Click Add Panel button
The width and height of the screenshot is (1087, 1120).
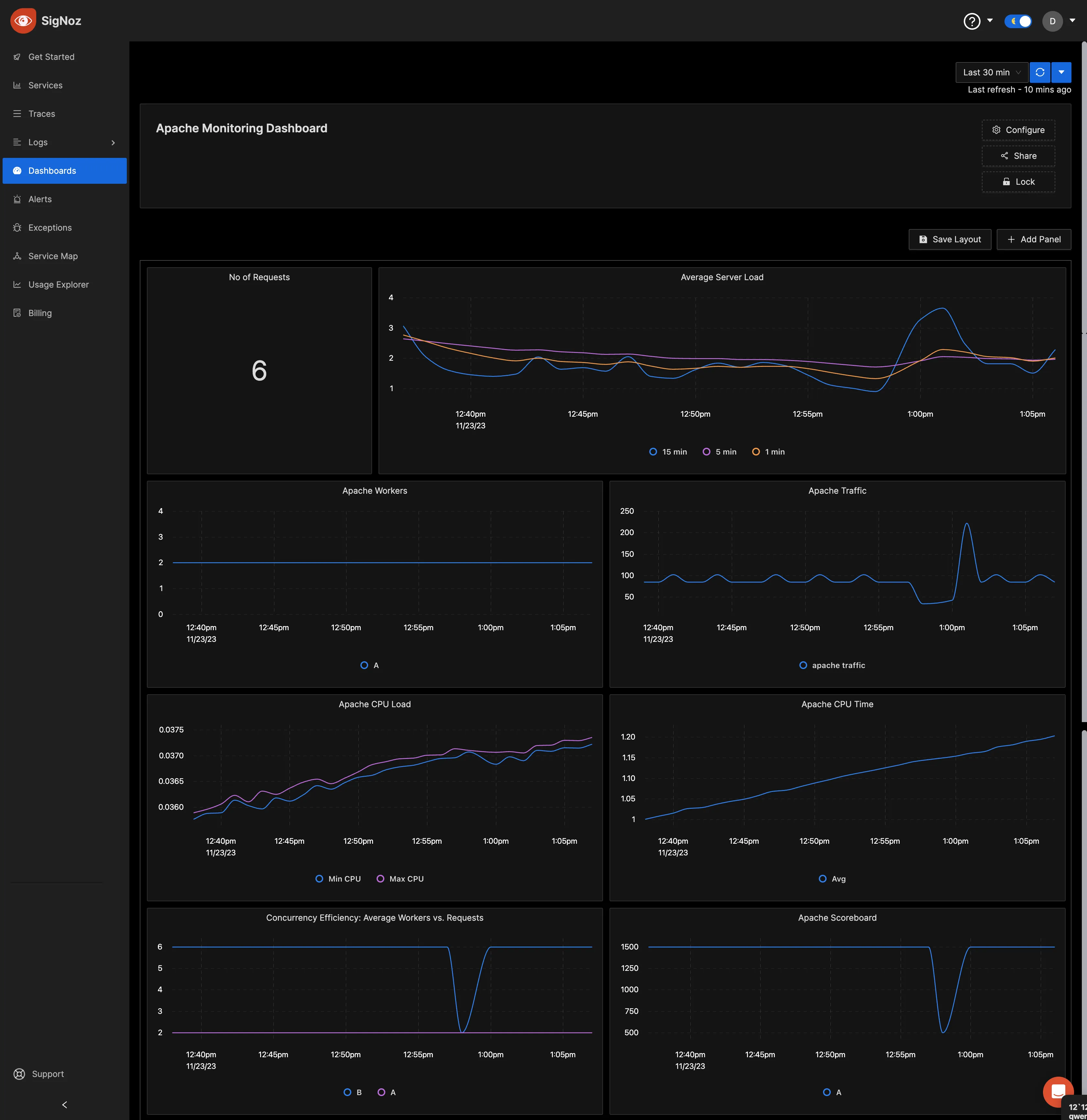tap(1034, 239)
